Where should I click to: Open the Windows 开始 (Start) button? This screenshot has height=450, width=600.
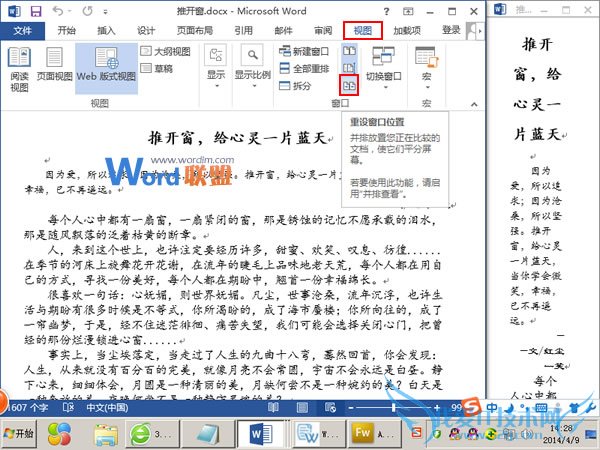click(18, 434)
